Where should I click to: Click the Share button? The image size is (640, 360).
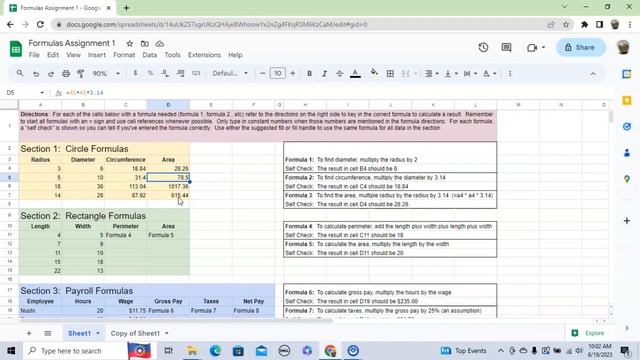[x=580, y=47]
